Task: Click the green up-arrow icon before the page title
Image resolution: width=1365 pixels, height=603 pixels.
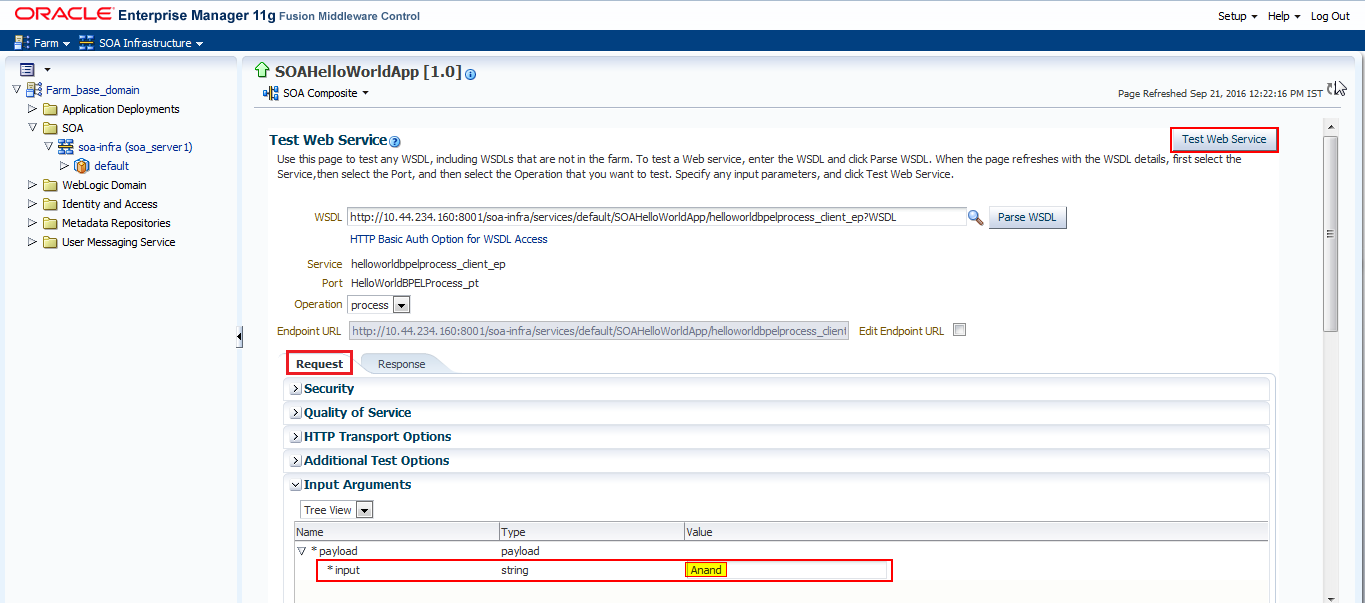Action: 261,71
